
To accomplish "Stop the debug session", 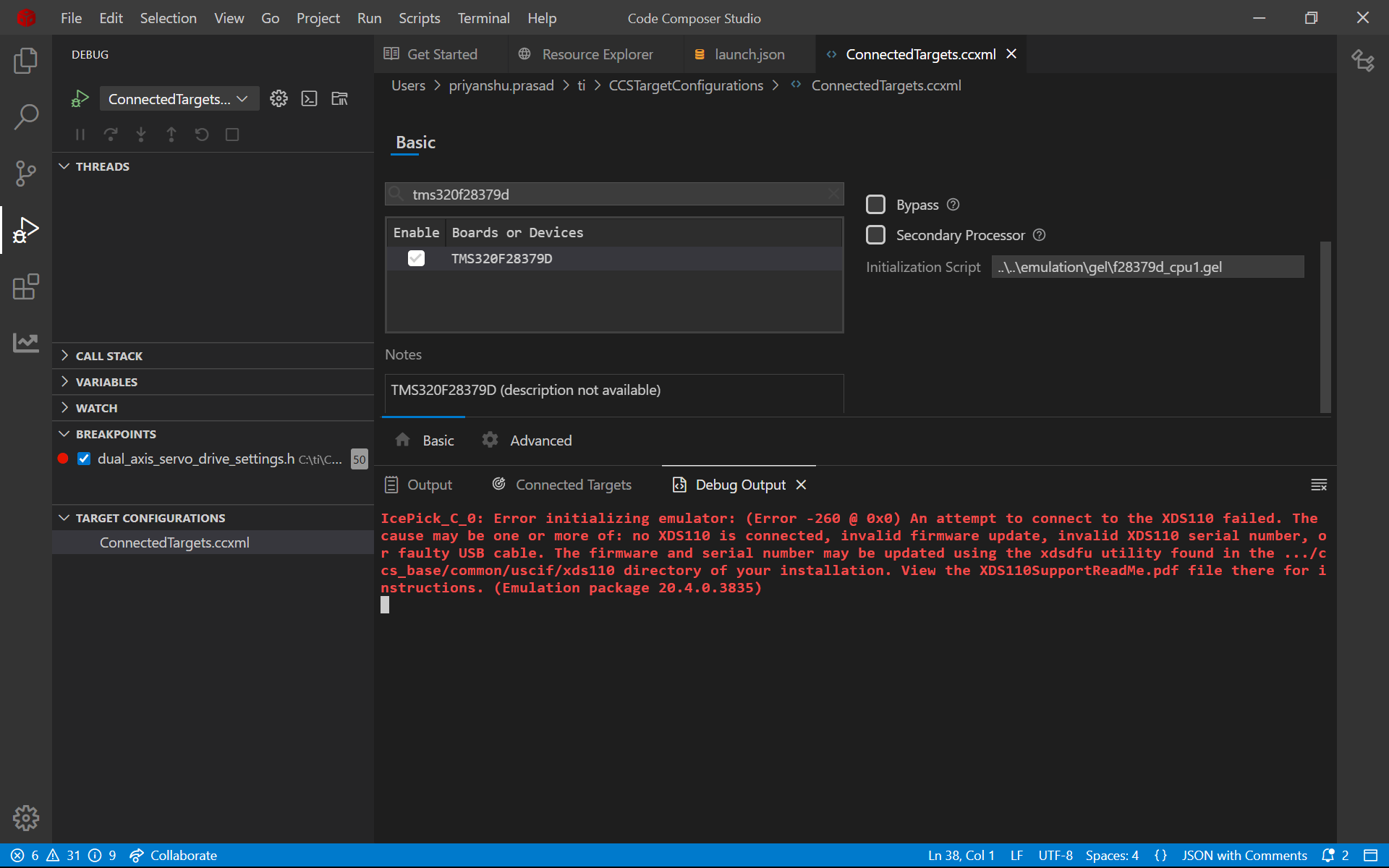I will [x=232, y=135].
